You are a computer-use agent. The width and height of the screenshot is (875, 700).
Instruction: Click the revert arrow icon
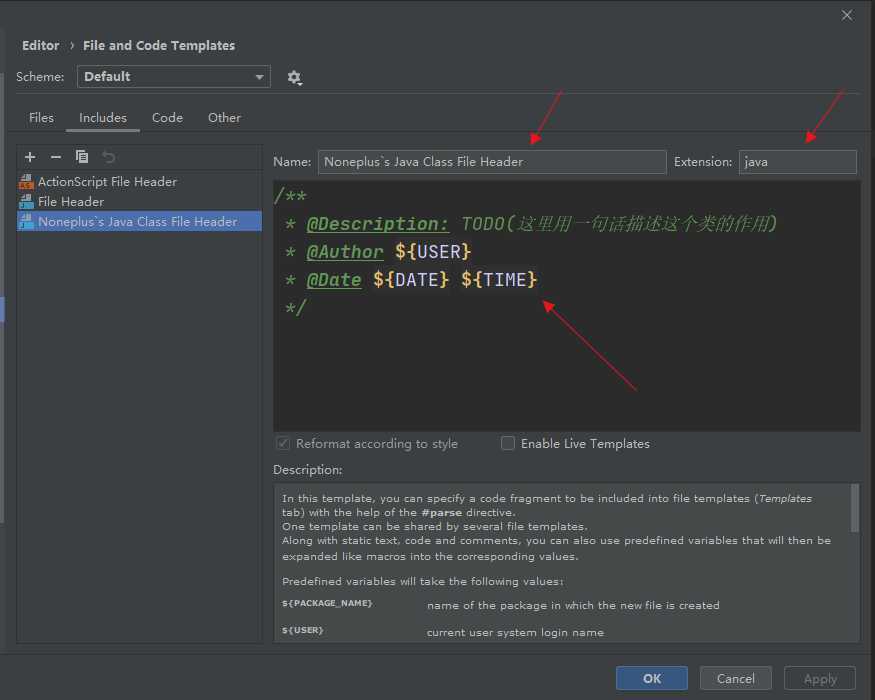108,157
